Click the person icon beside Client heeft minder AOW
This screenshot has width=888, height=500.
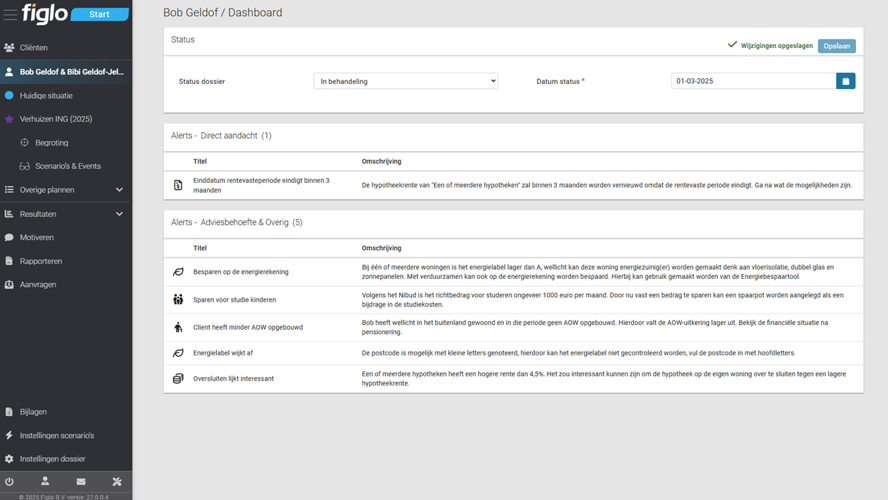click(x=178, y=327)
